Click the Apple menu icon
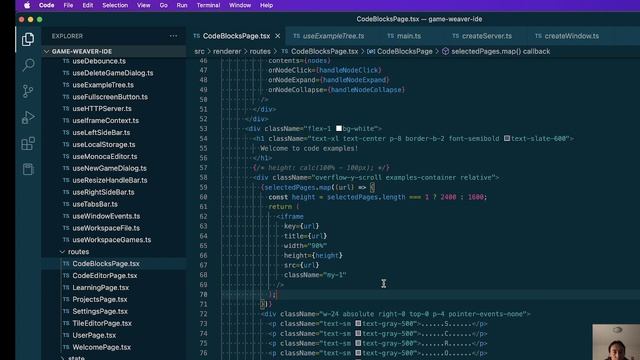This screenshot has height=360, width=640. pos(27,5)
